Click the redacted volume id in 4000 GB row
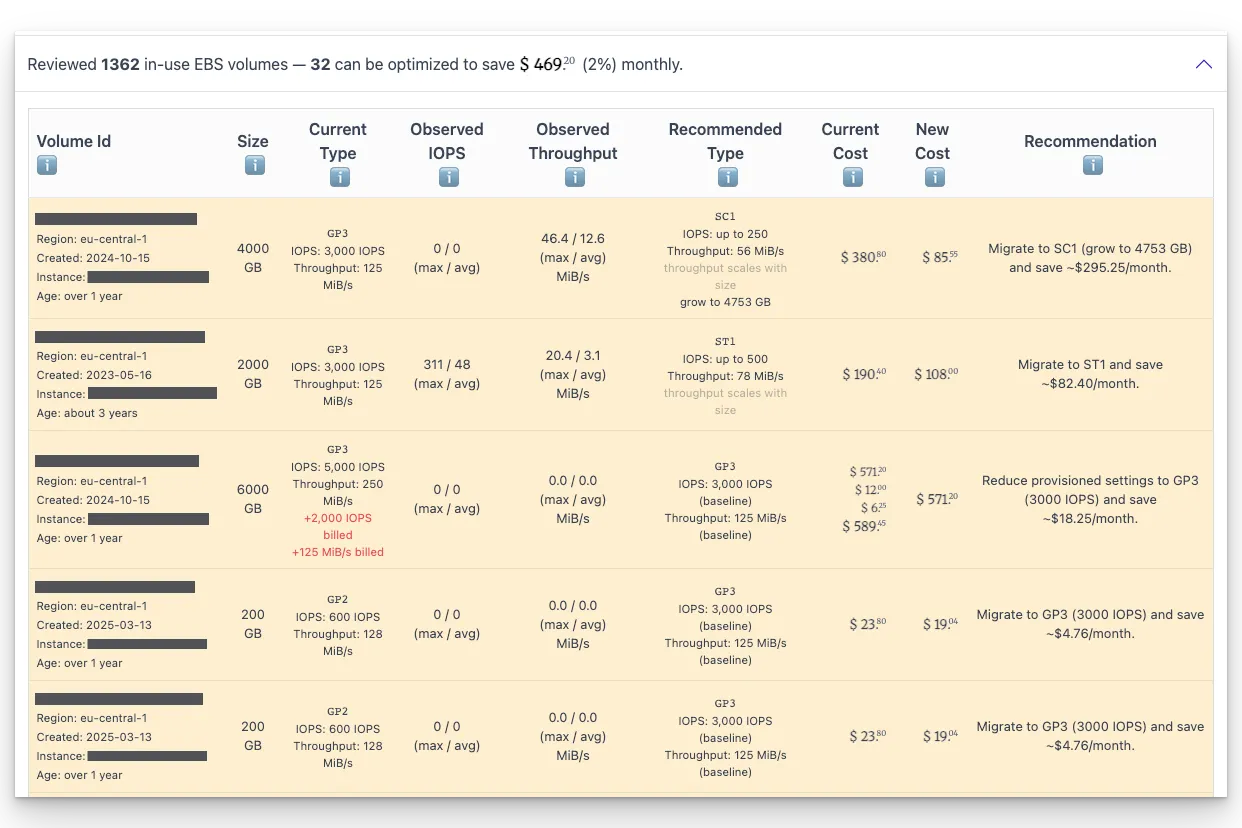This screenshot has width=1242, height=828. (x=116, y=219)
